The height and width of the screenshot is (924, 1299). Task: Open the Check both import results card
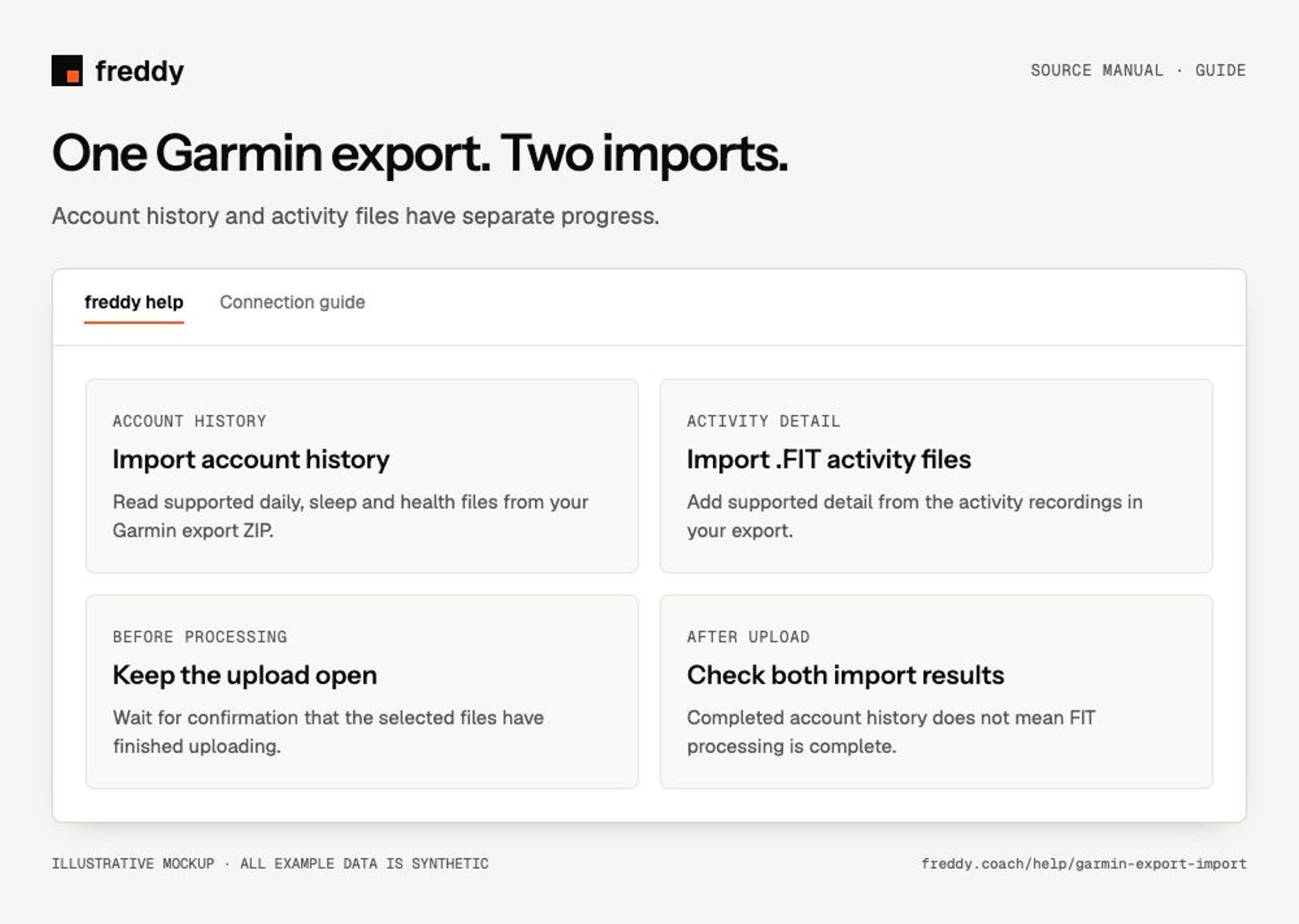(936, 691)
